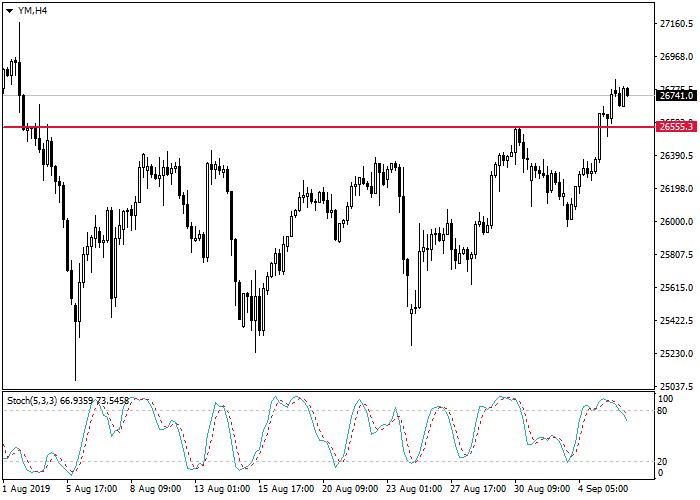Click the 100 level on stochastic scale
700x500 pixels.
click(x=664, y=398)
